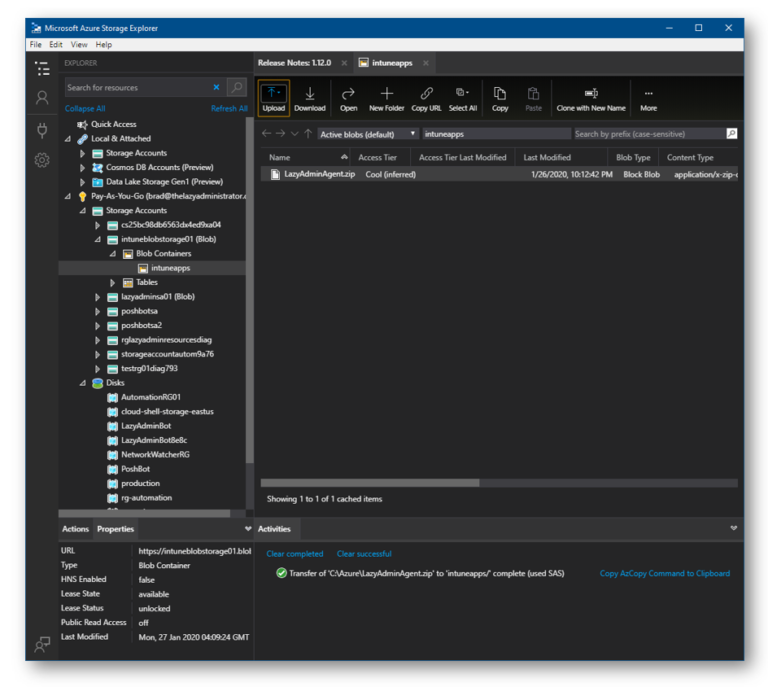Click Clone with New Name
Viewport: 768px width, 687px height.
point(591,98)
